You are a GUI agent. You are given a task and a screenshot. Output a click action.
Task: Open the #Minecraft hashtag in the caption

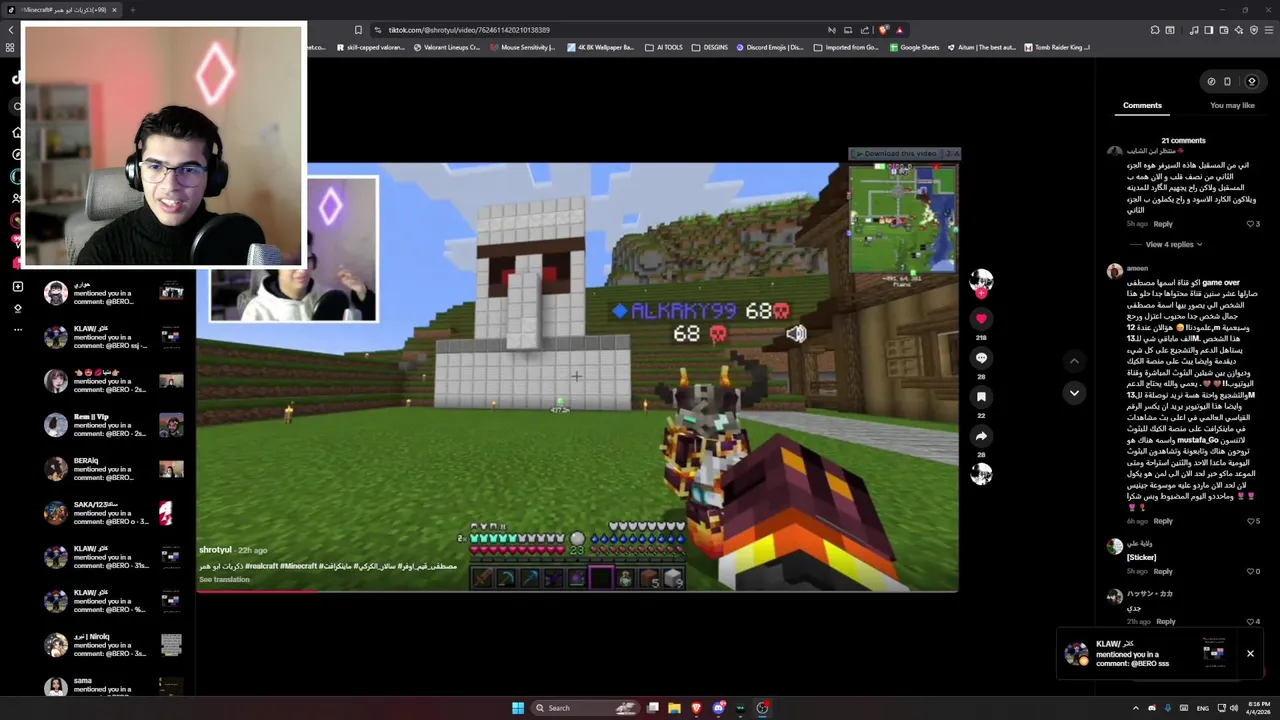(299, 567)
